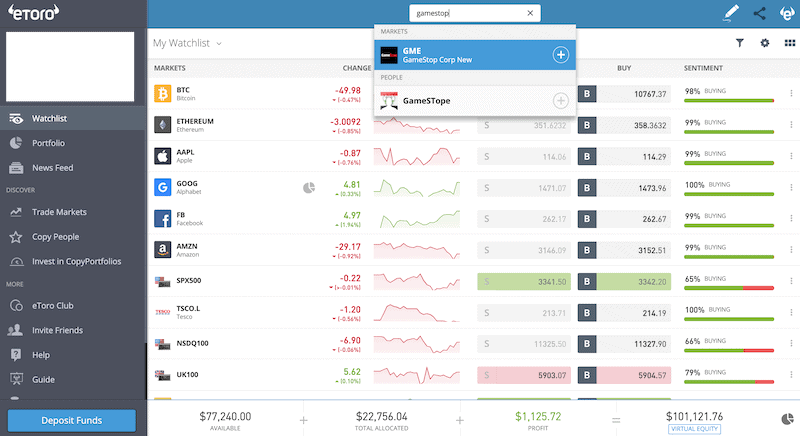Open AMZN row more options menu
The height and width of the screenshot is (436, 800).
(791, 250)
